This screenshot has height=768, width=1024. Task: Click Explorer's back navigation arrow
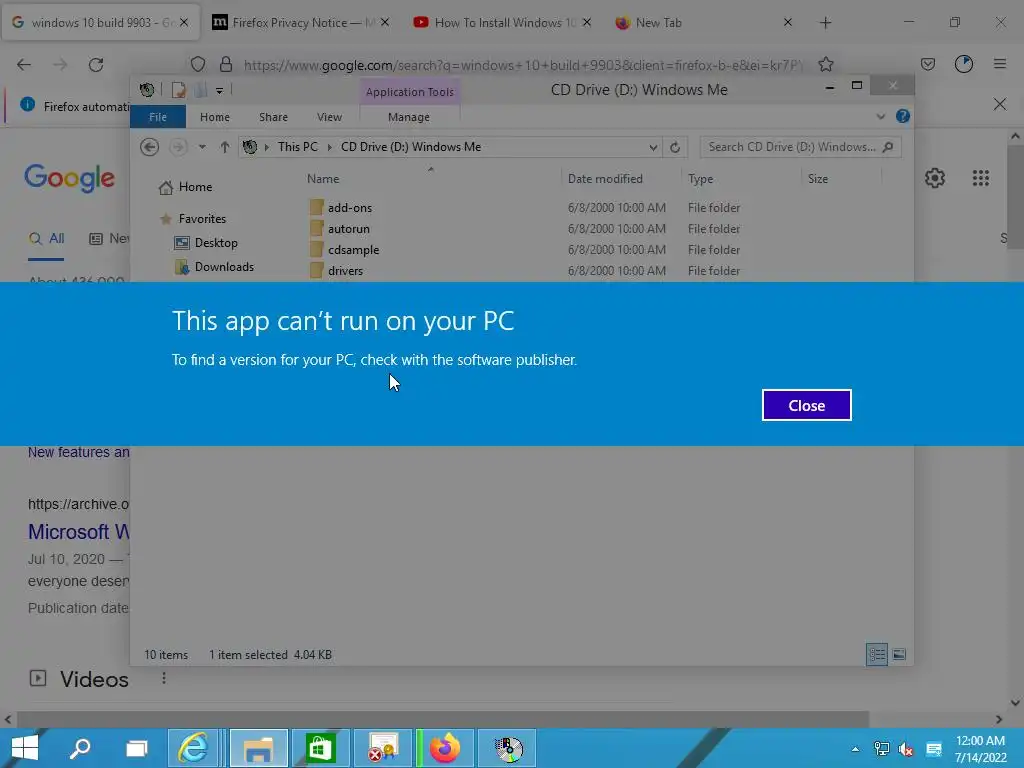click(150, 147)
